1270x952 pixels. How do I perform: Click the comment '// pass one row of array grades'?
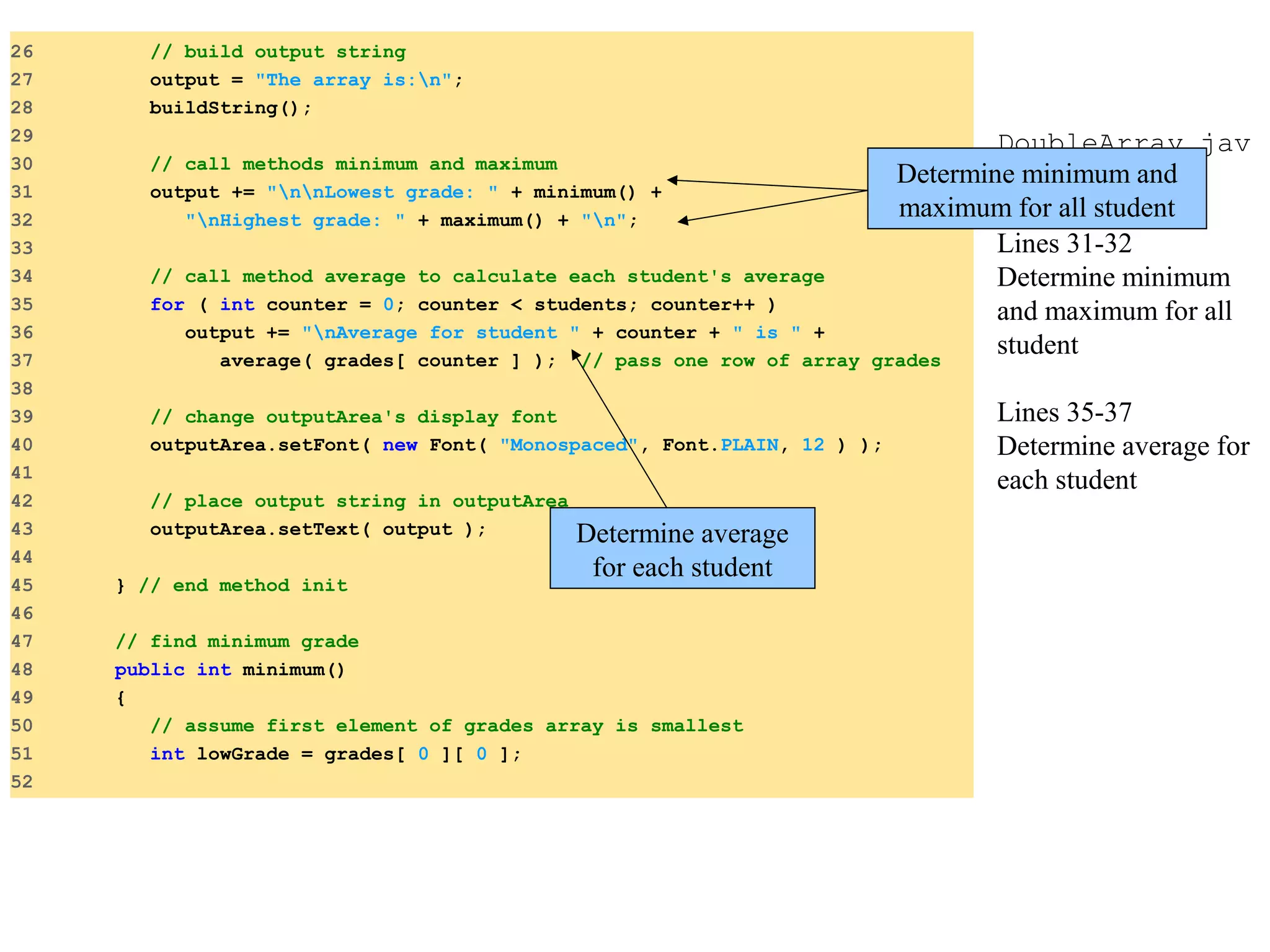pyautogui.click(x=761, y=361)
